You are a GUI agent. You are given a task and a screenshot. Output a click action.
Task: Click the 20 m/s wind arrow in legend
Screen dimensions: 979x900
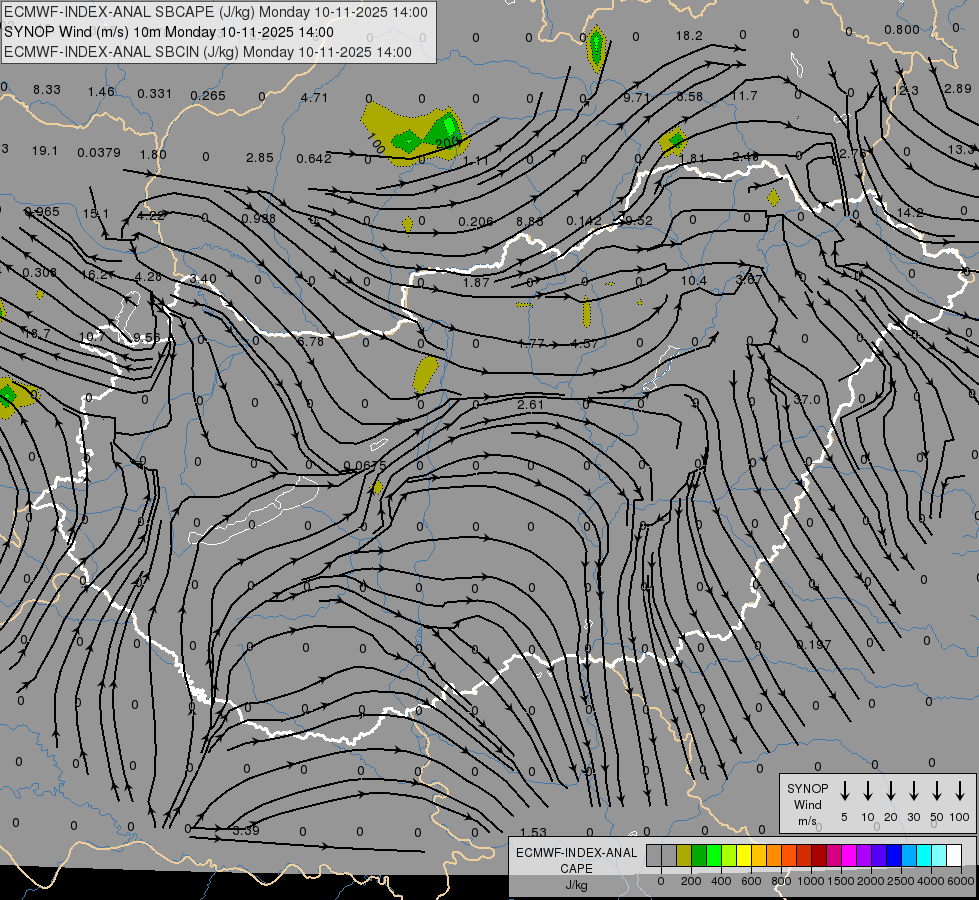[x=891, y=791]
